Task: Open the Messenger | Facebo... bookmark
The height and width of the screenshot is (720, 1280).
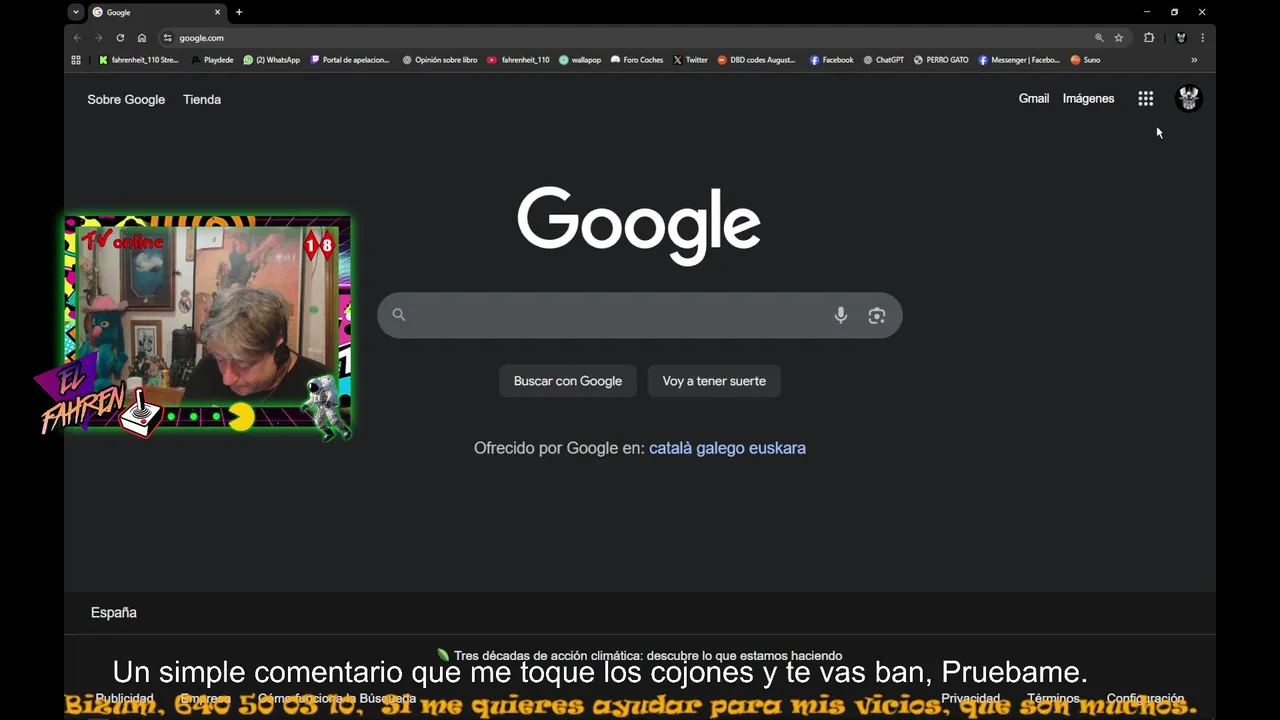Action: coord(1019,60)
